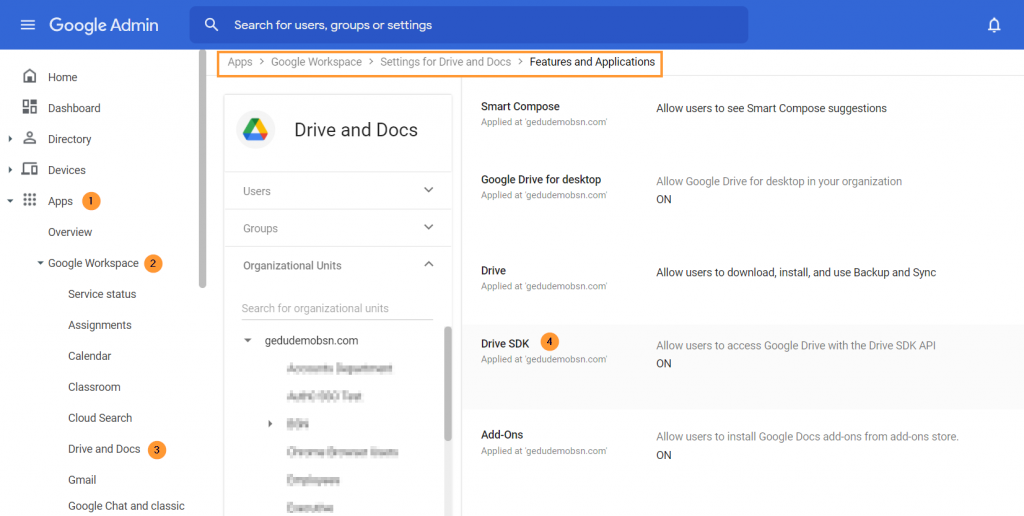Click the Dashboard icon in sidebar
This screenshot has height=516, width=1024.
[x=29, y=107]
